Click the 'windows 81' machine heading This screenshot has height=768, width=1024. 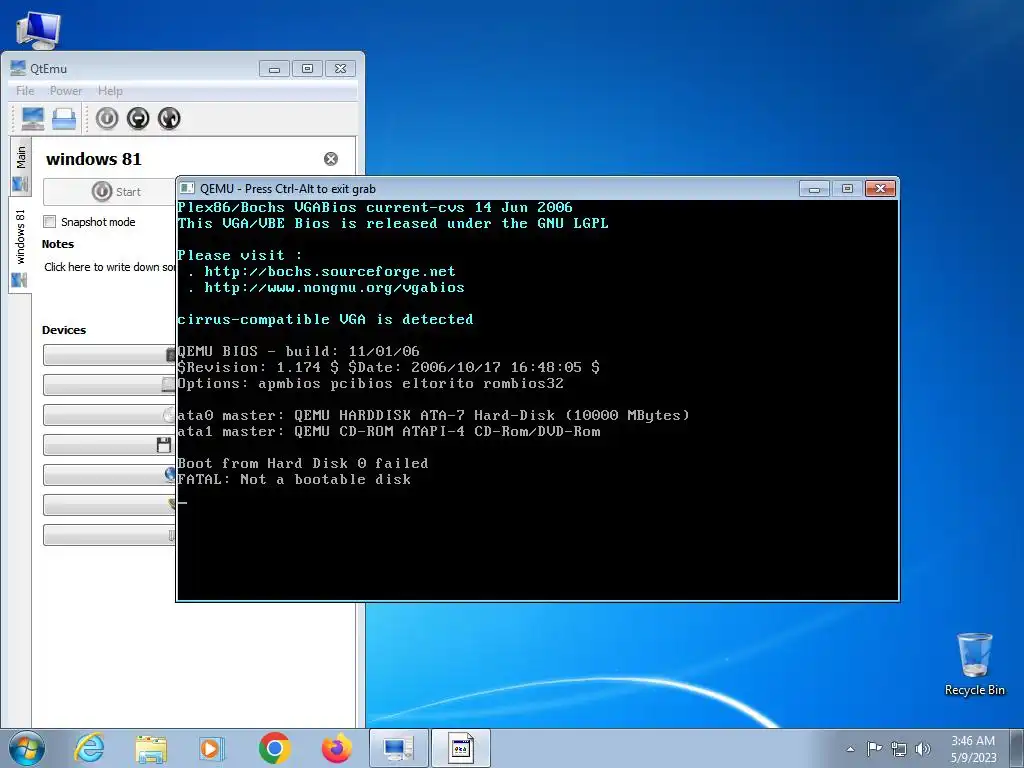[x=93, y=159]
